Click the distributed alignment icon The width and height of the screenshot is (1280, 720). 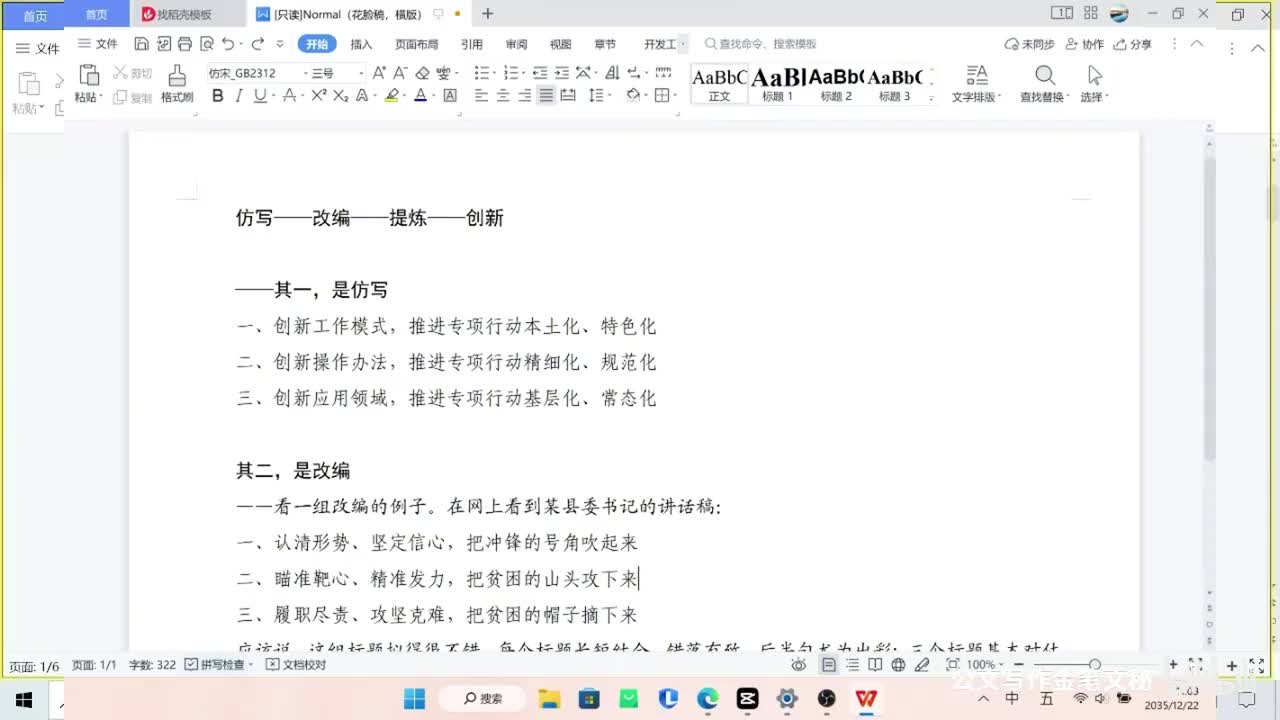(568, 96)
